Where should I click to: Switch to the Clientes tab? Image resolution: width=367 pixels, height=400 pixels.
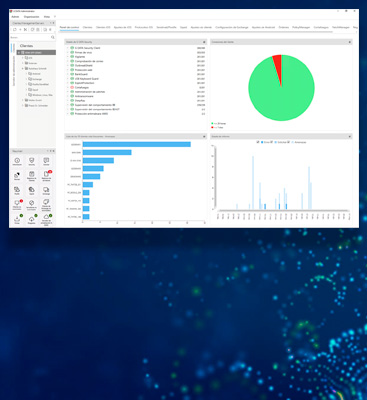click(x=87, y=27)
